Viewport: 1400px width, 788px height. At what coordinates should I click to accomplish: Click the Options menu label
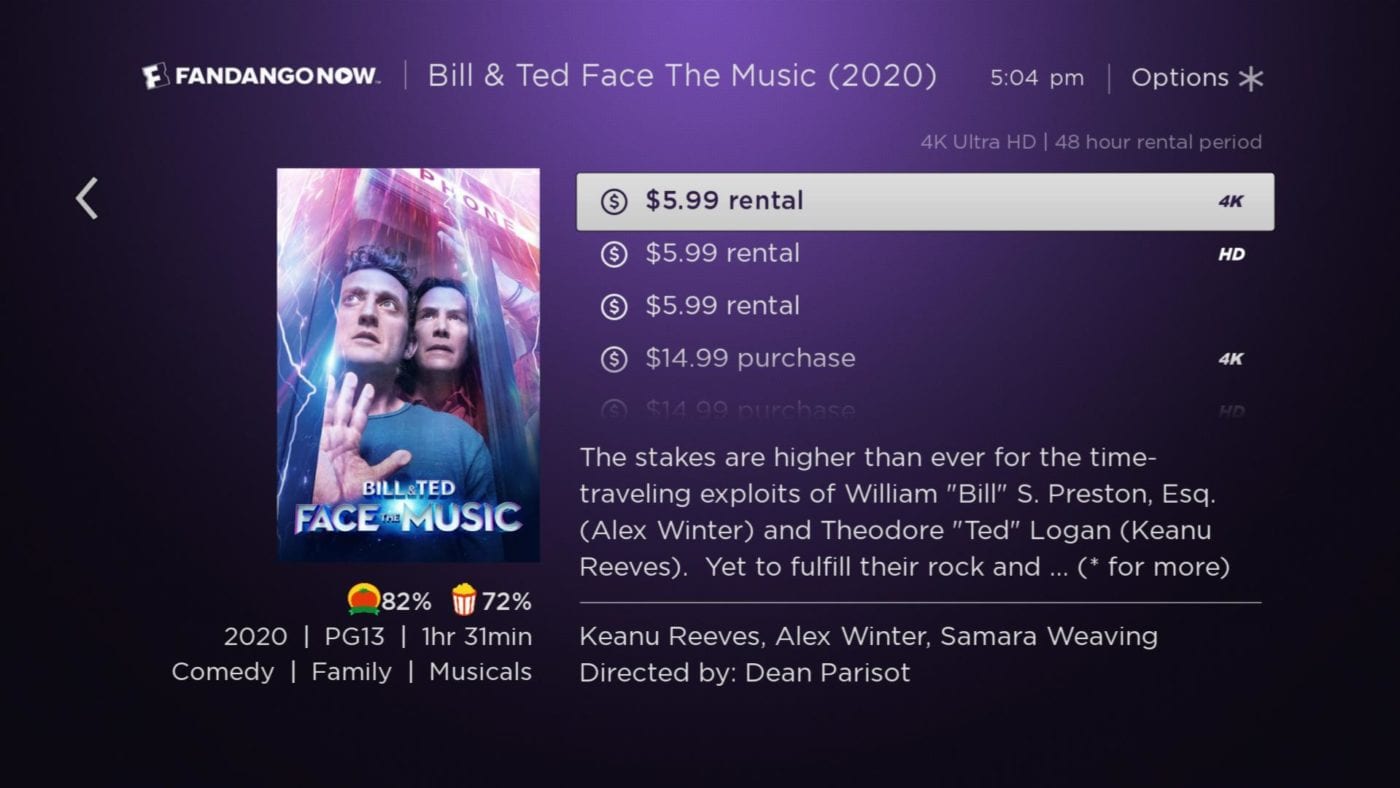coord(1180,77)
